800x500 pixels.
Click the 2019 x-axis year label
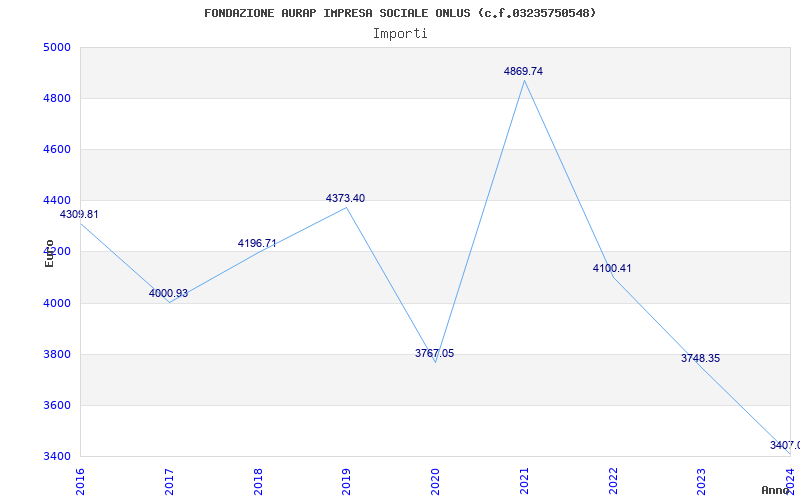(347, 482)
